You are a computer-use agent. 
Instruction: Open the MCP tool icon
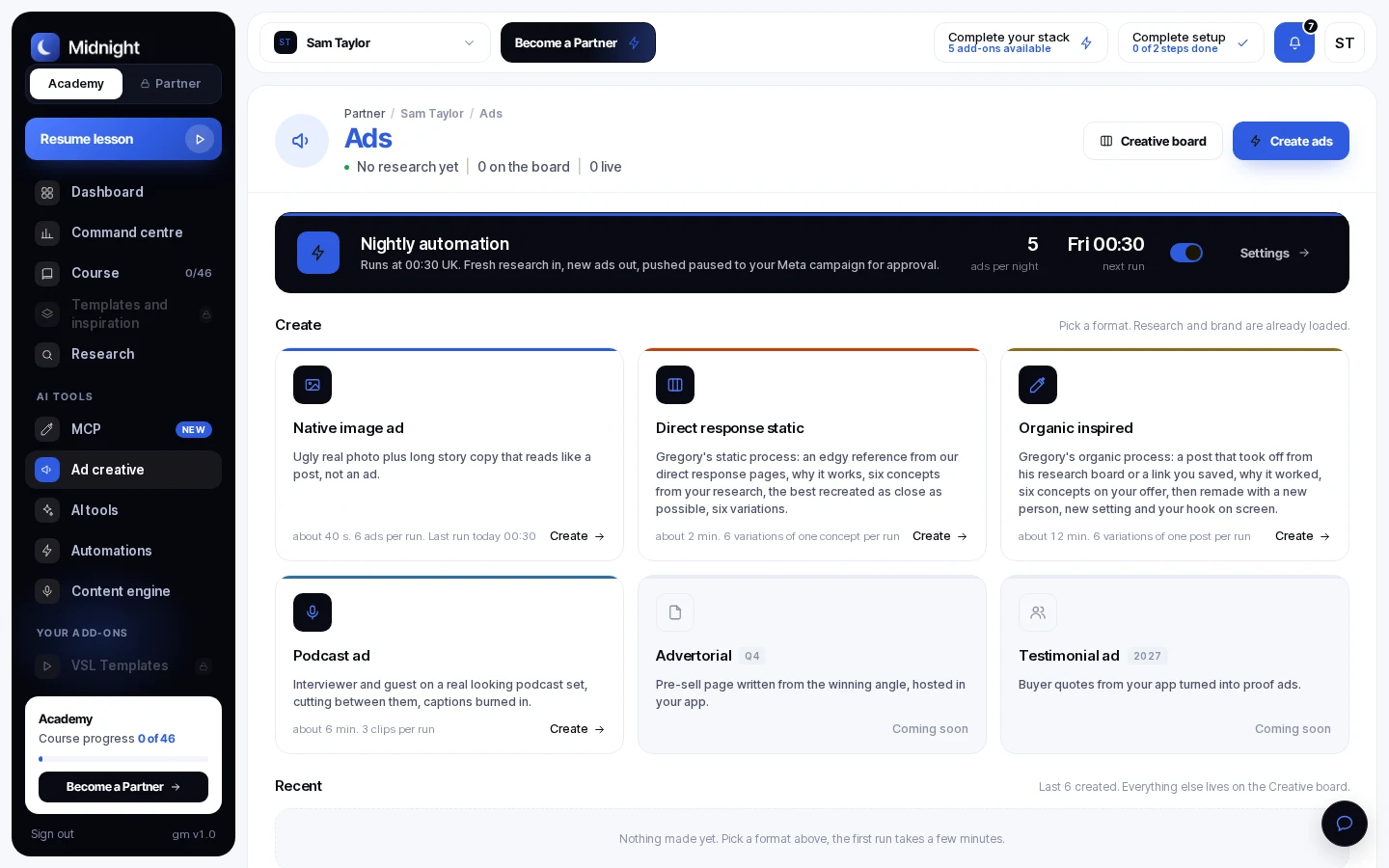click(47, 429)
